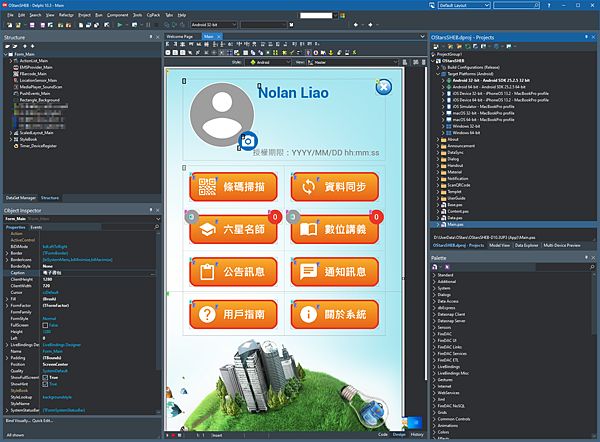The height and width of the screenshot is (442, 600).
Task: Click the Palette search icon
Action: tap(592, 267)
